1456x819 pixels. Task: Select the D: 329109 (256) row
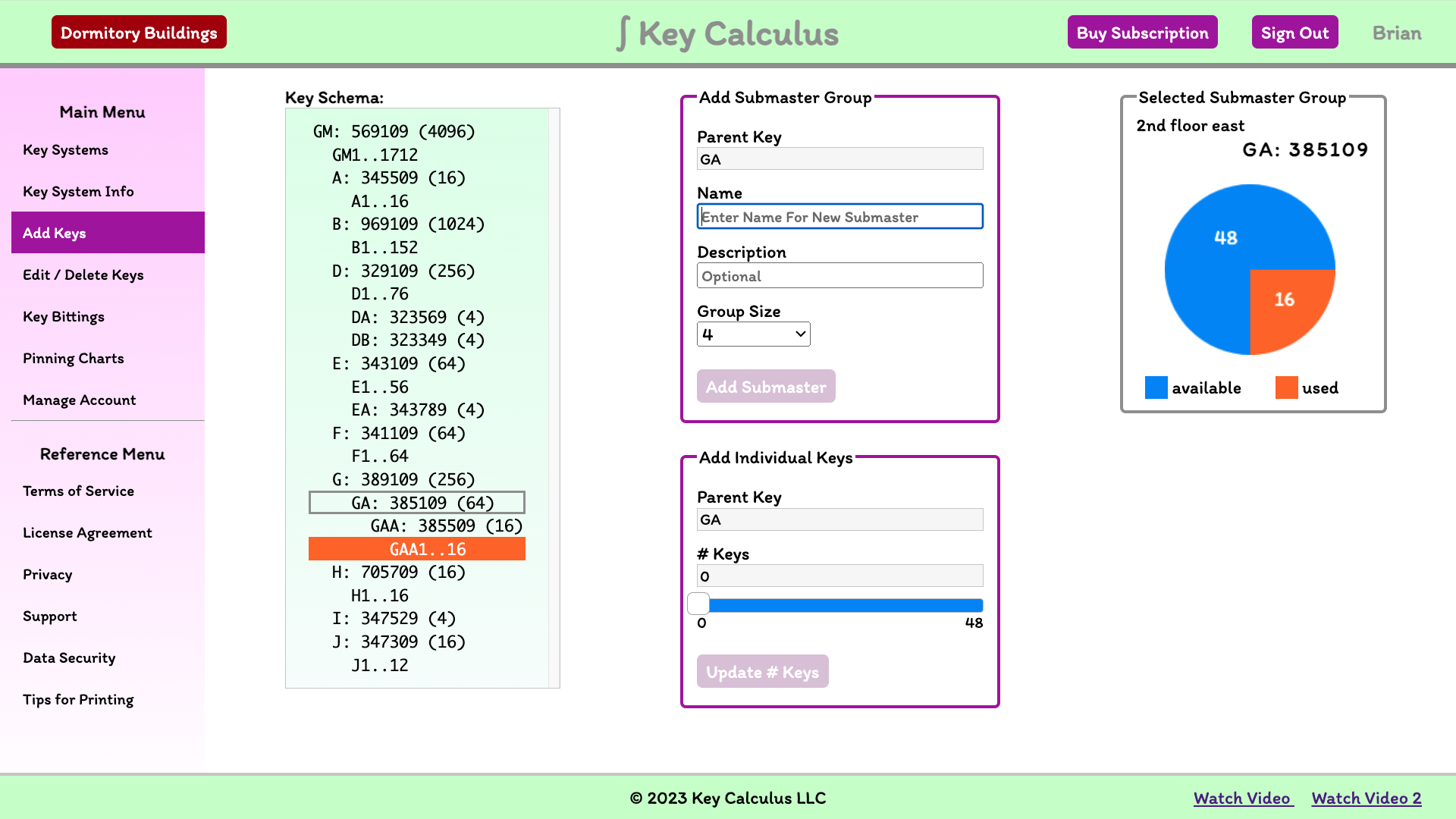click(x=417, y=271)
